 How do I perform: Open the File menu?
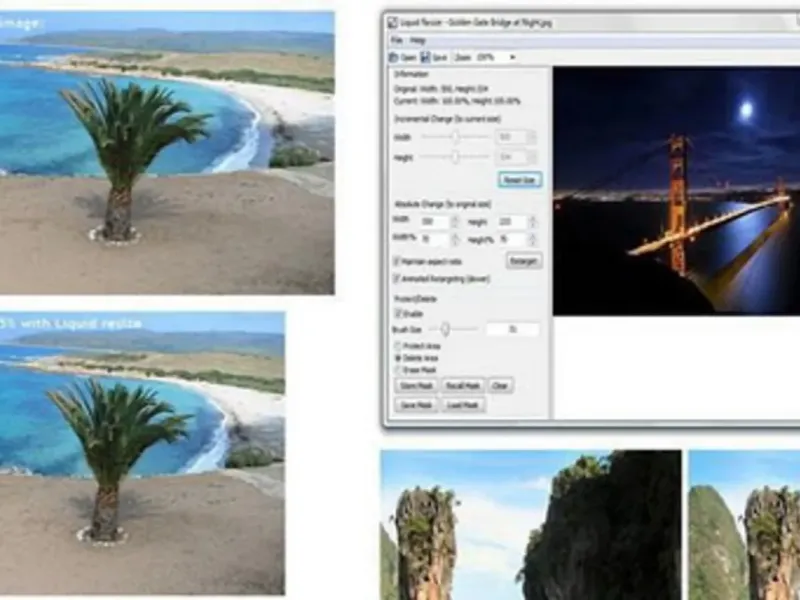coord(396,40)
